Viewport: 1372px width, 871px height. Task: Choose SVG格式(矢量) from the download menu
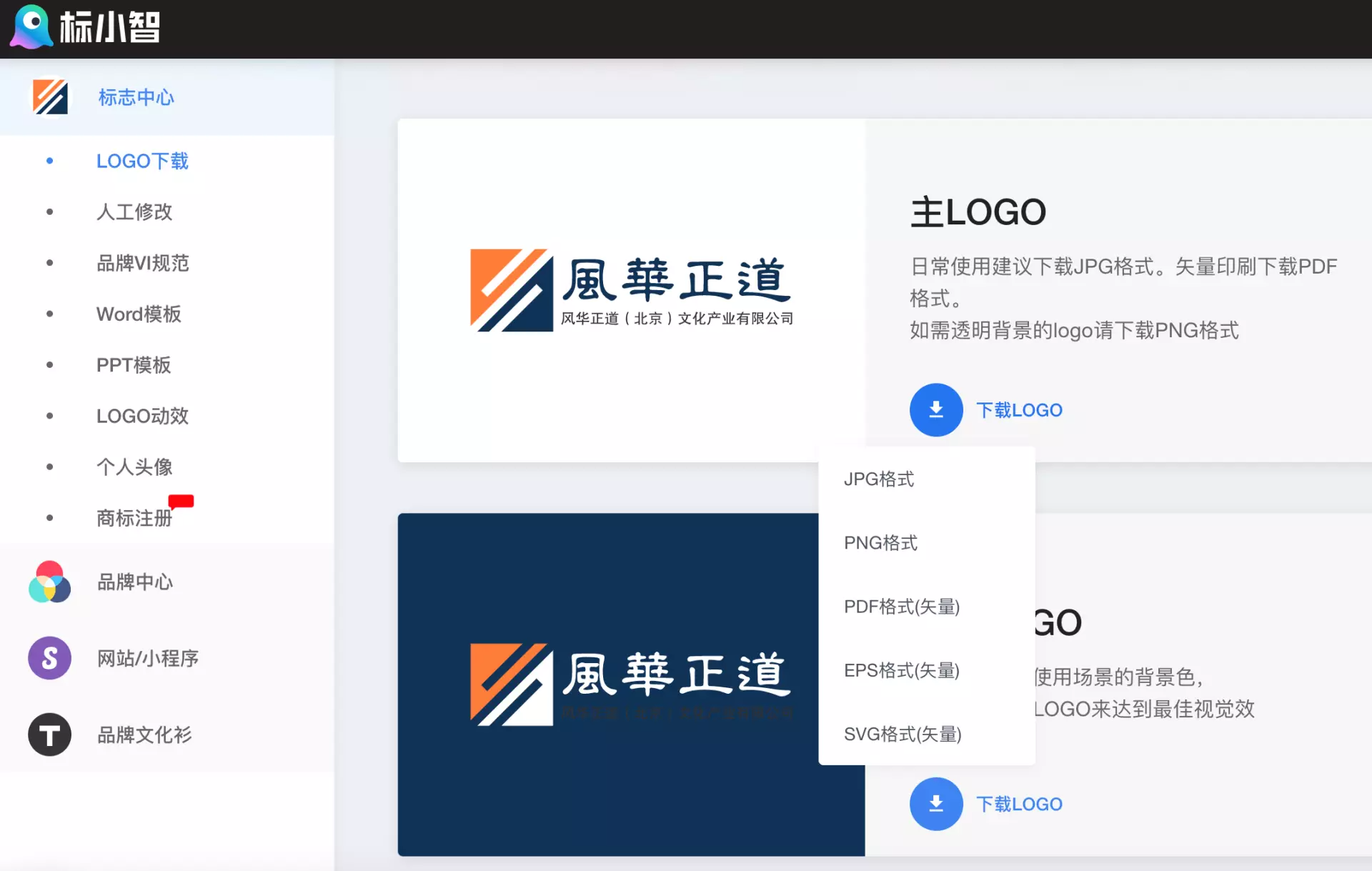point(927,734)
